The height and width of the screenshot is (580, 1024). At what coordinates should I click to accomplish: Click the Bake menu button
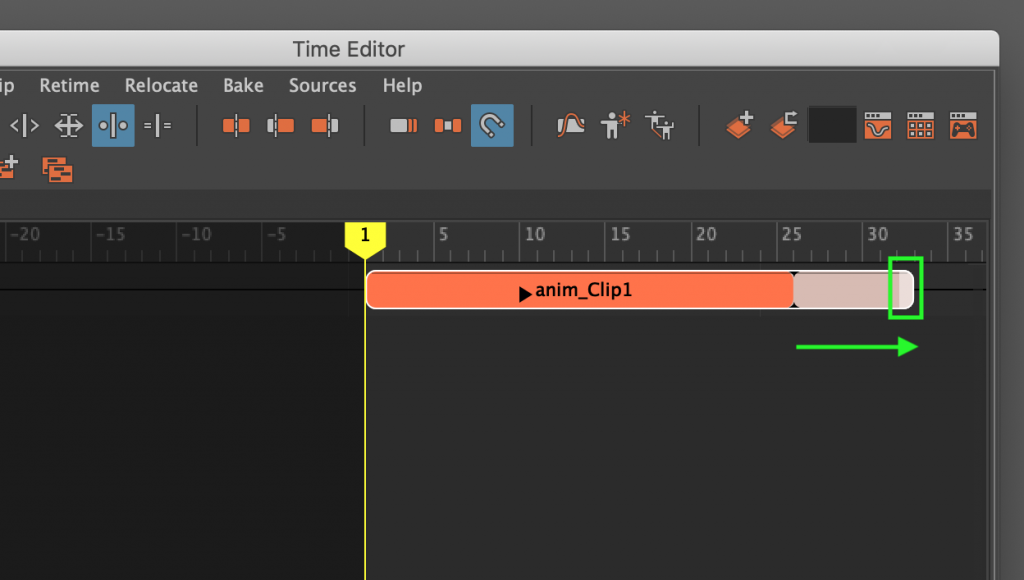(x=243, y=86)
